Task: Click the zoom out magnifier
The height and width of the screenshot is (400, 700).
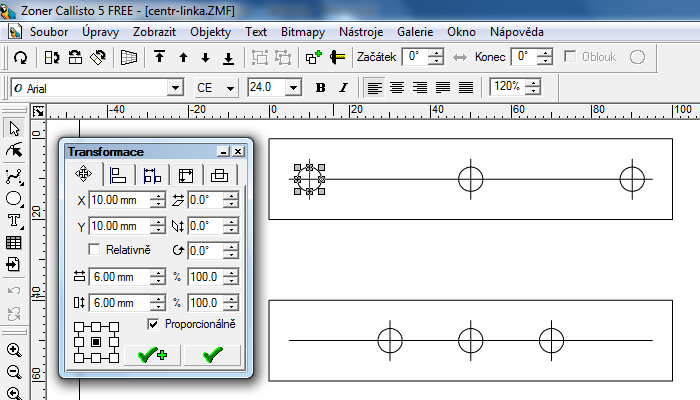Action: (x=14, y=371)
